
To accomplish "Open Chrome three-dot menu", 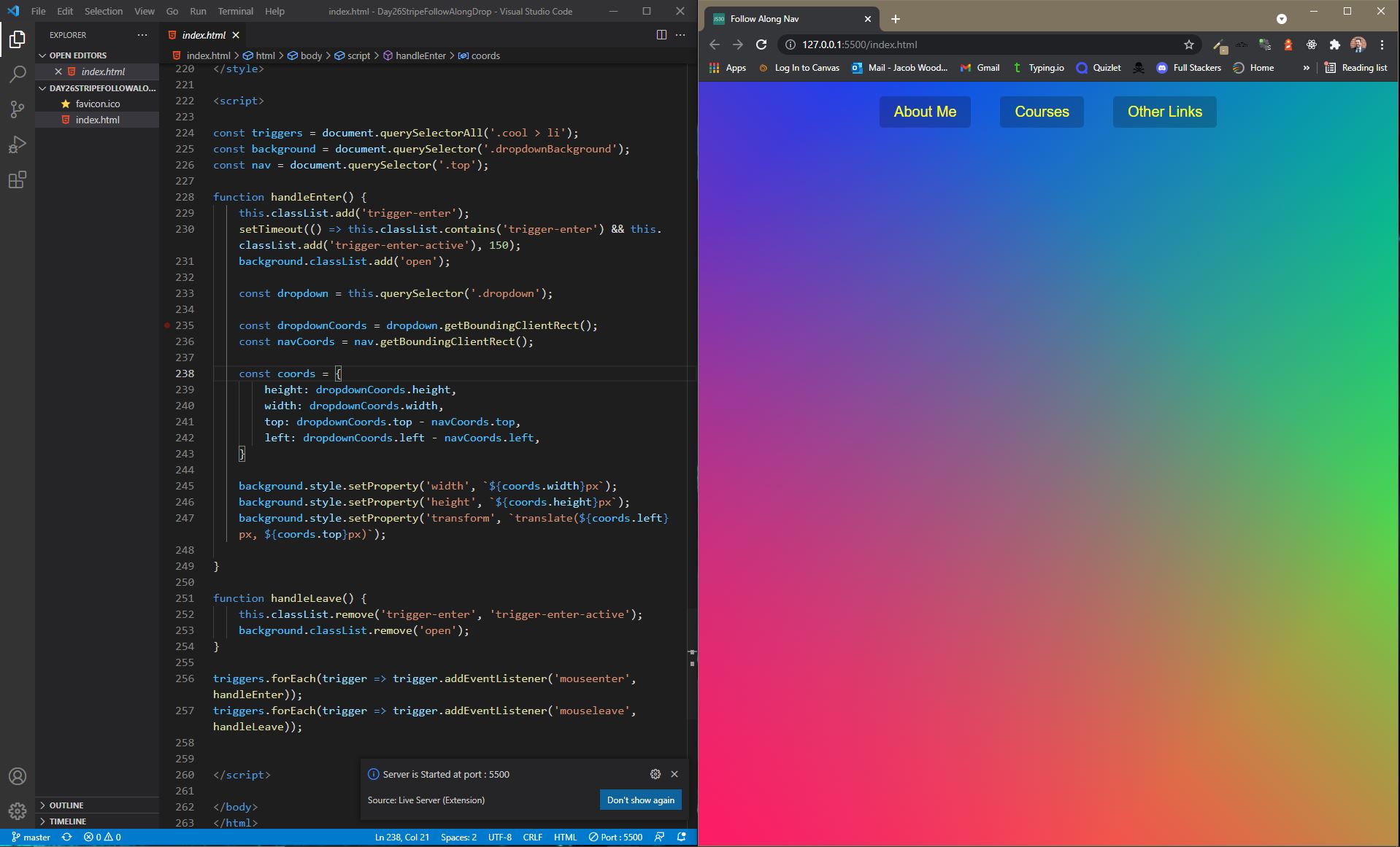I will 1382,45.
